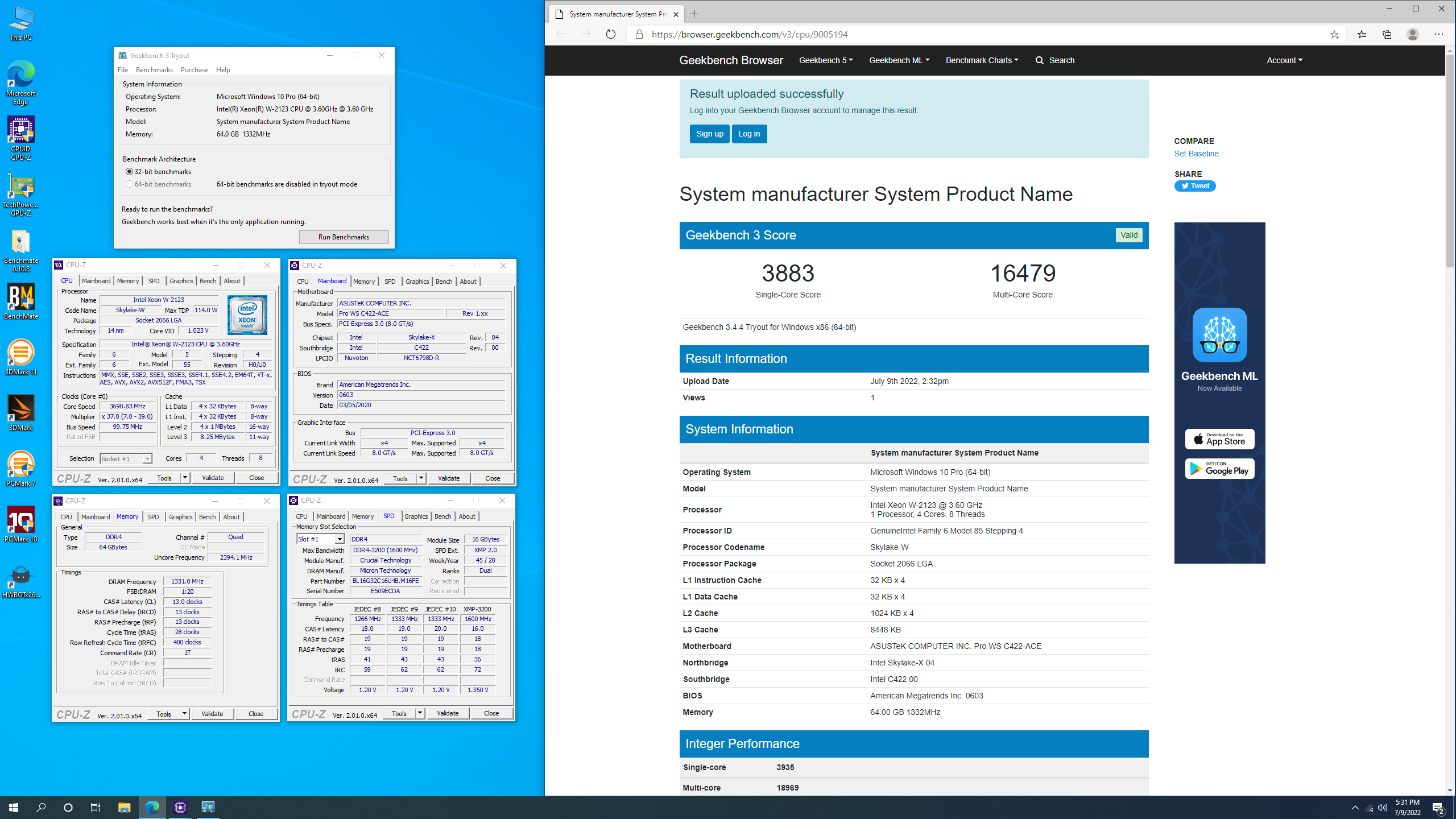Click Validate in CPU-Z SPD window
This screenshot has width=1456, height=819.
pos(448,713)
